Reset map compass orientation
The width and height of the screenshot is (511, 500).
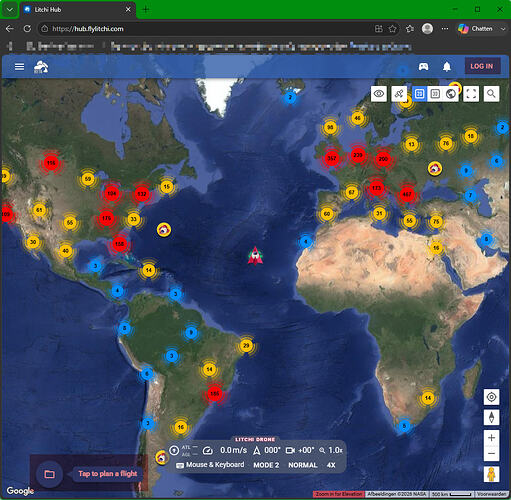[491, 417]
